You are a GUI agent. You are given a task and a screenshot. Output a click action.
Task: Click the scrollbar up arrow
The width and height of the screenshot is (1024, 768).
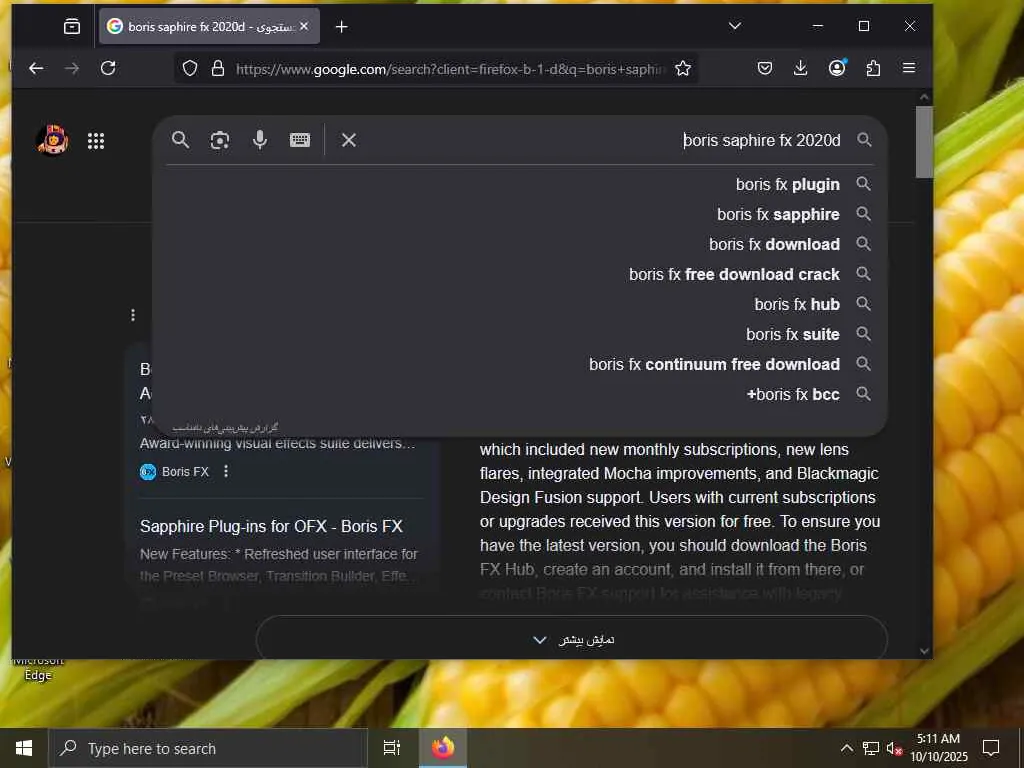pos(923,97)
